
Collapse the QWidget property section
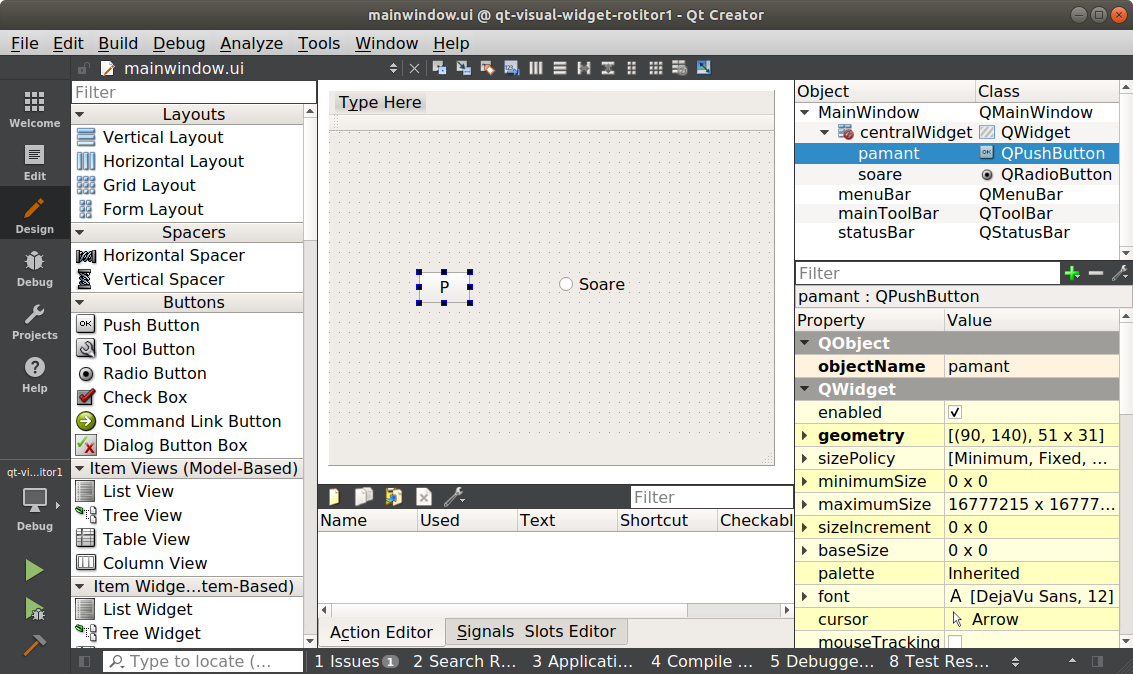(806, 389)
